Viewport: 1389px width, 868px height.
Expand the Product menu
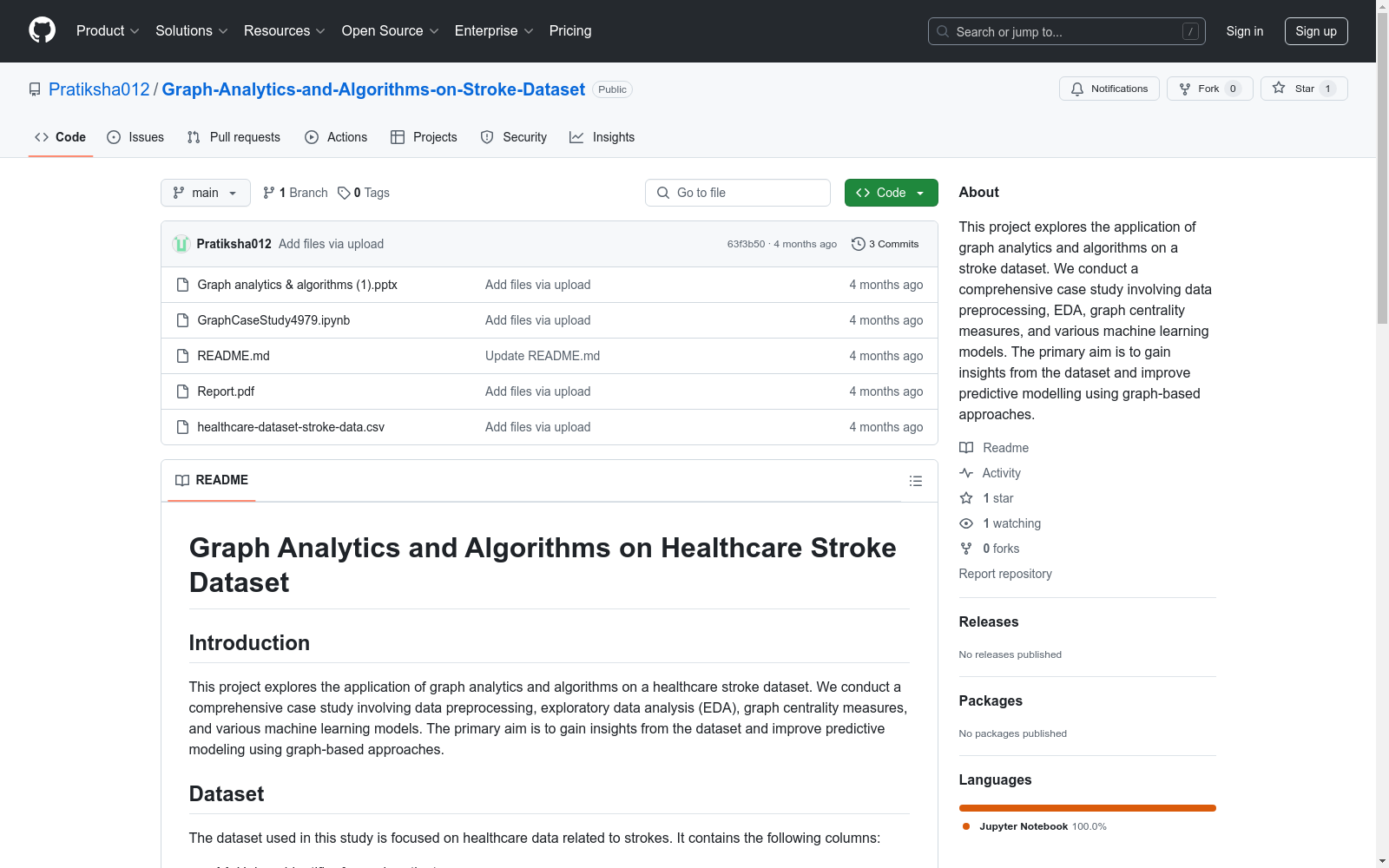[x=108, y=30]
